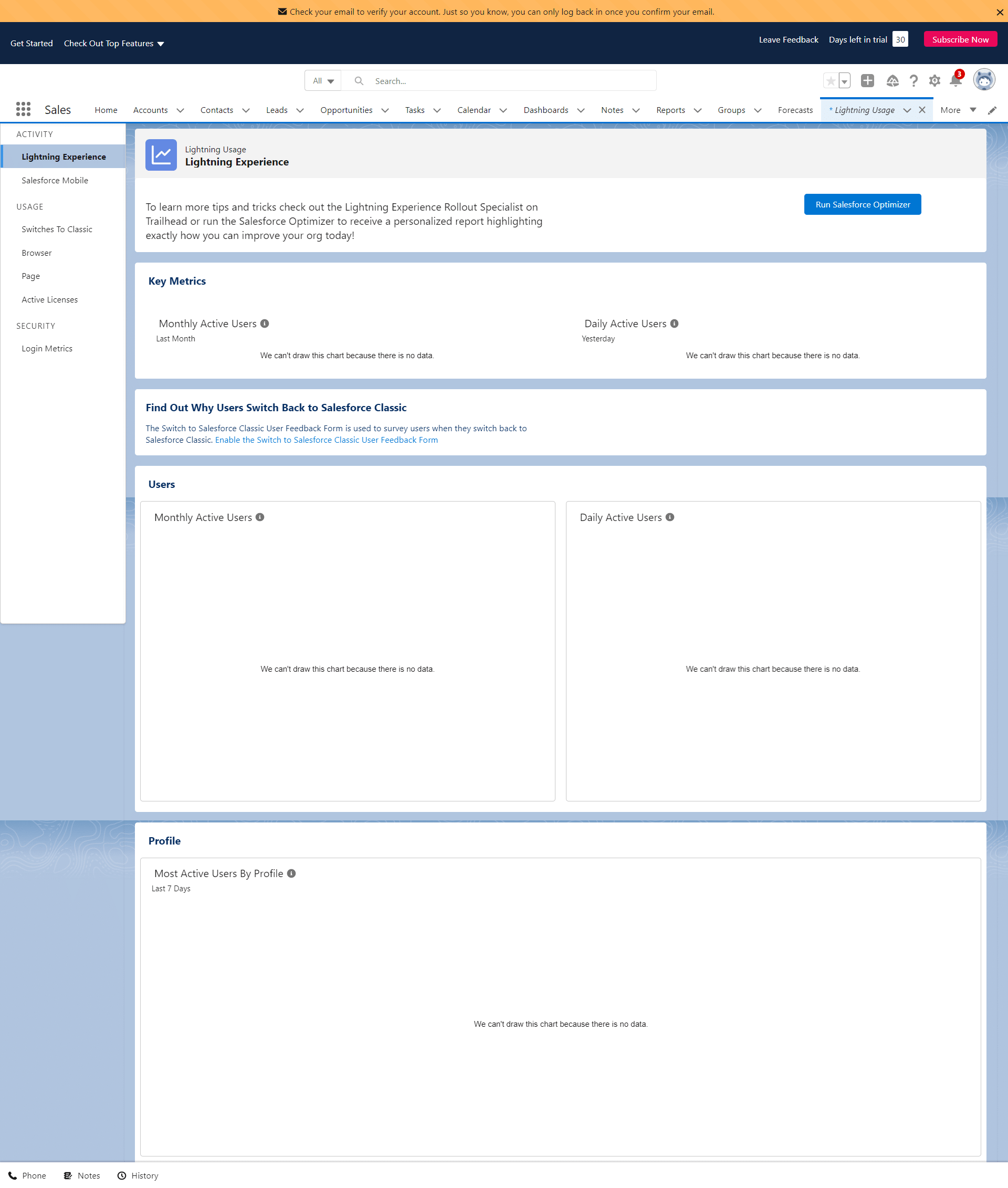The width and height of the screenshot is (1008, 1188).
Task: Expand the Tasks tab dropdown chevron
Action: pos(437,110)
